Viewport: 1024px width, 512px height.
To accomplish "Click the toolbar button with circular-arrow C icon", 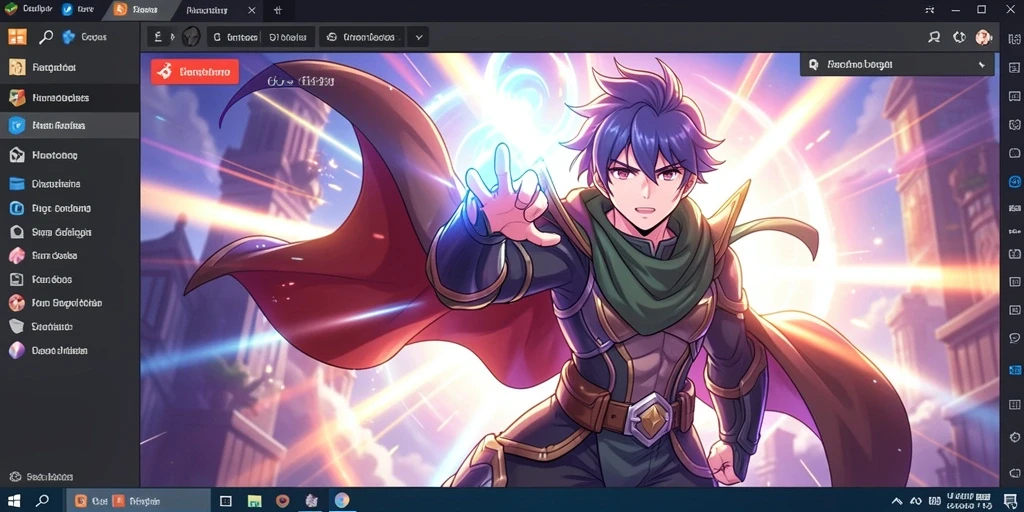I will [235, 37].
